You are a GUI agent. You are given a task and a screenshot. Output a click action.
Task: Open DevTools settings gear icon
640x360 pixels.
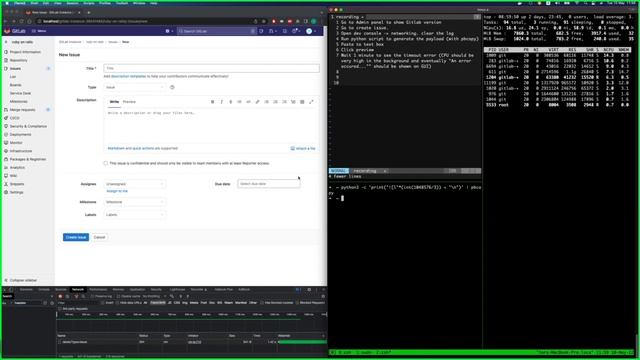(x=309, y=289)
